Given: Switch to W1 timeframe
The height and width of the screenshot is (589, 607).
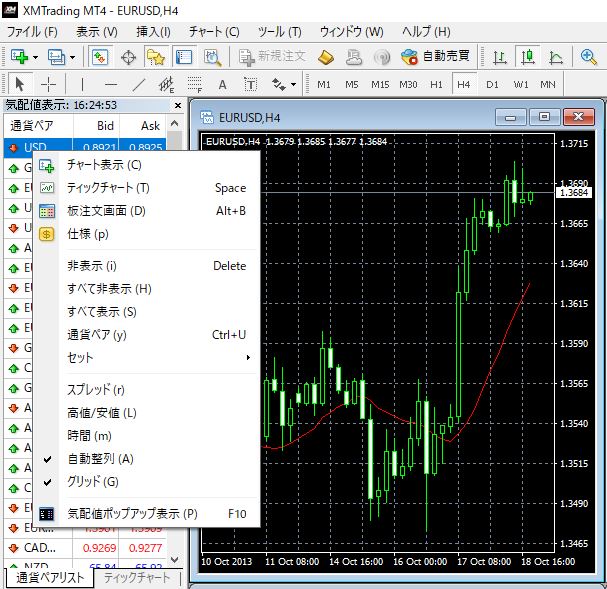Looking at the screenshot, I should pyautogui.click(x=521, y=84).
